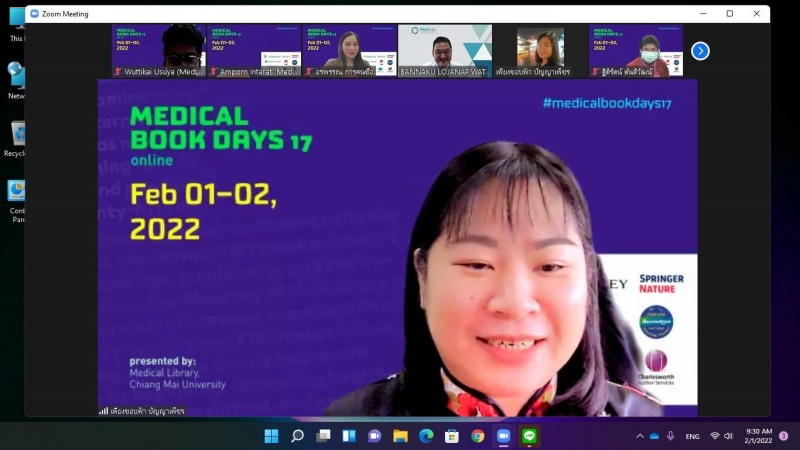This screenshot has width=800, height=450.
Task: Switch to Zoom via the taskbar icon
Action: click(x=503, y=436)
